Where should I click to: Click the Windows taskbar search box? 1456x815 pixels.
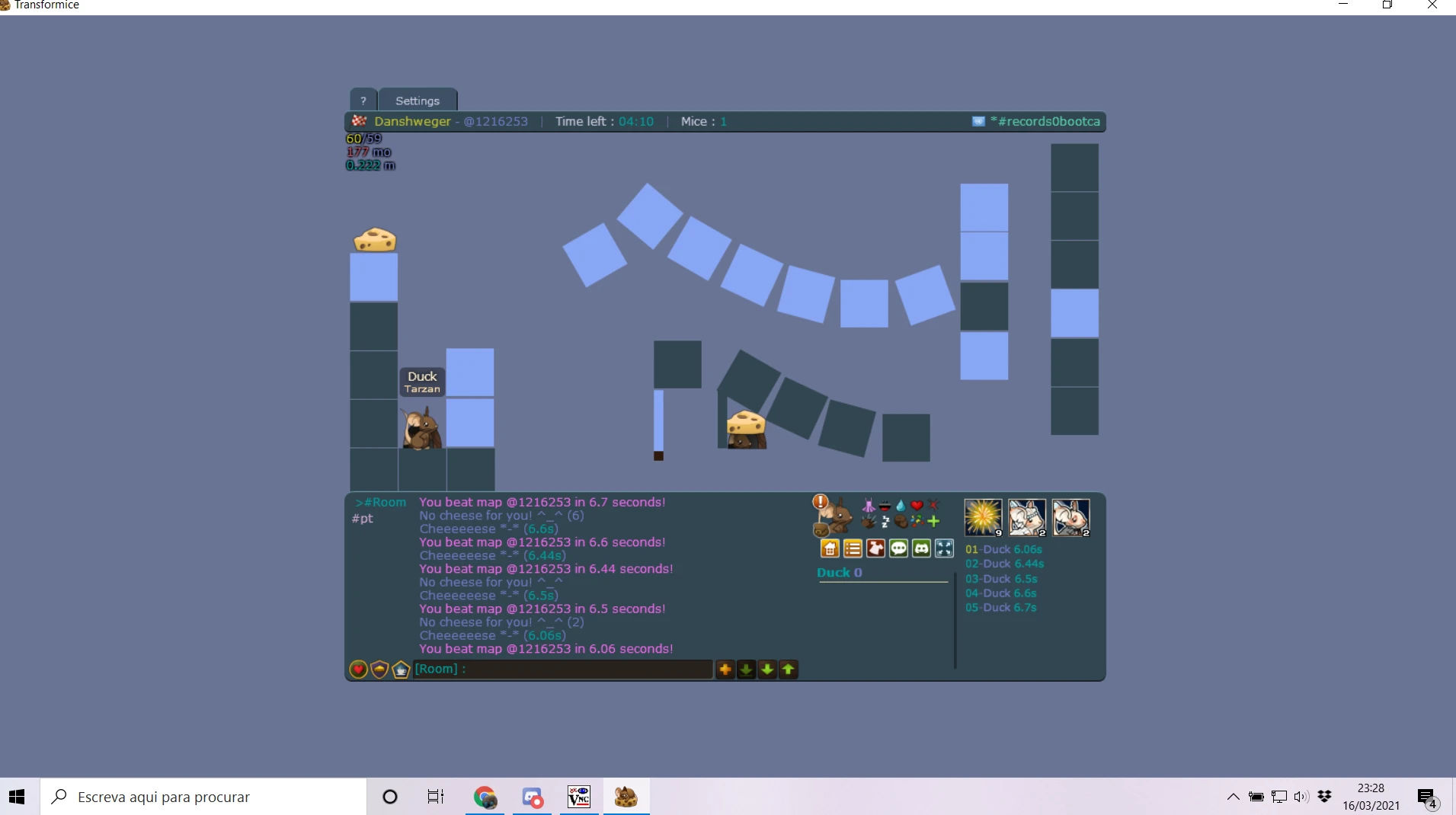(203, 797)
